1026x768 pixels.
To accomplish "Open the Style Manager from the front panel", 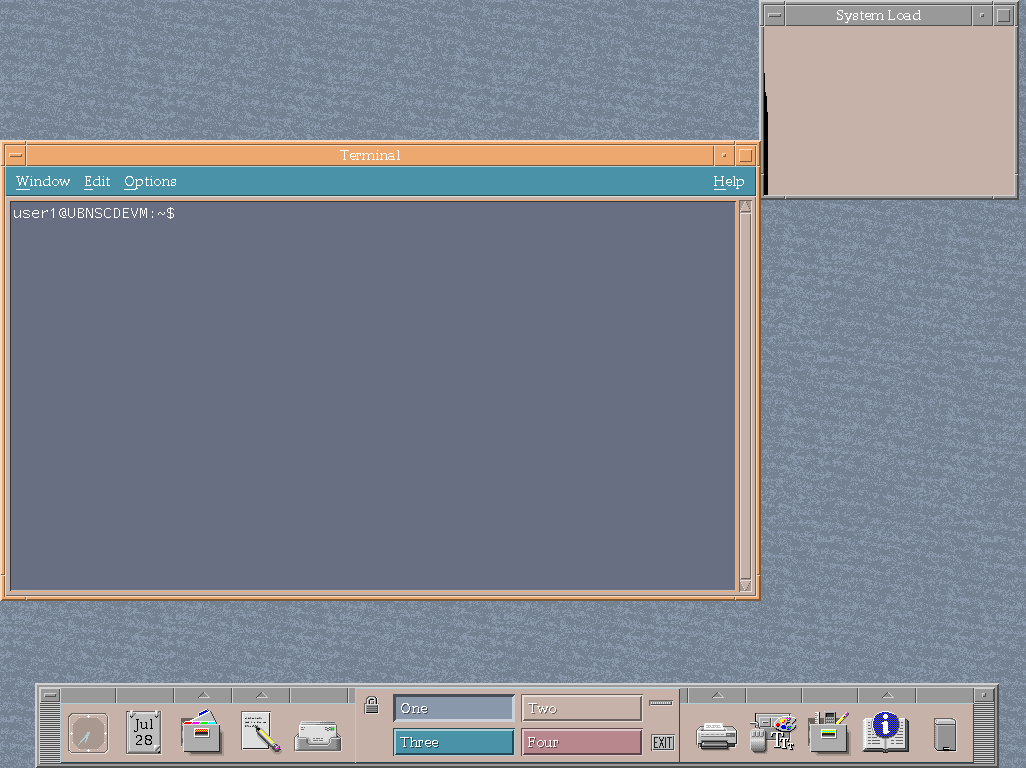I will point(774,733).
